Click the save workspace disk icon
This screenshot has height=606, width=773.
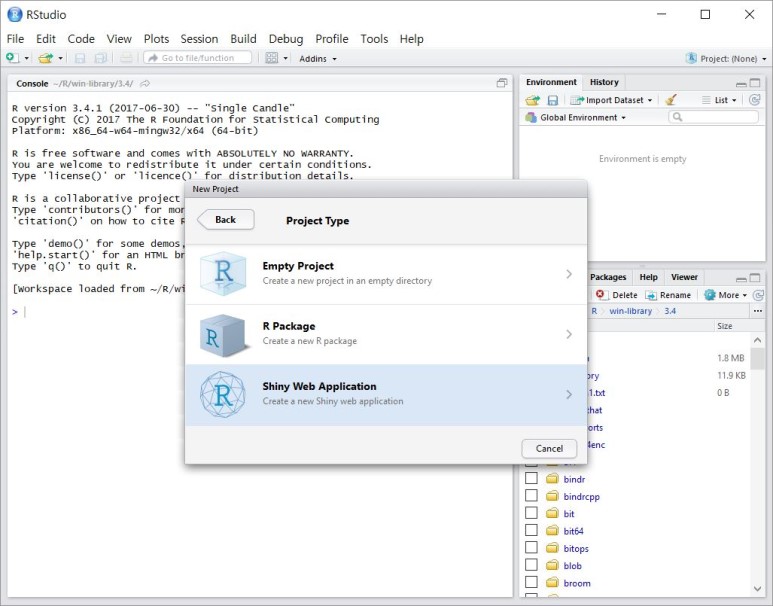click(553, 101)
